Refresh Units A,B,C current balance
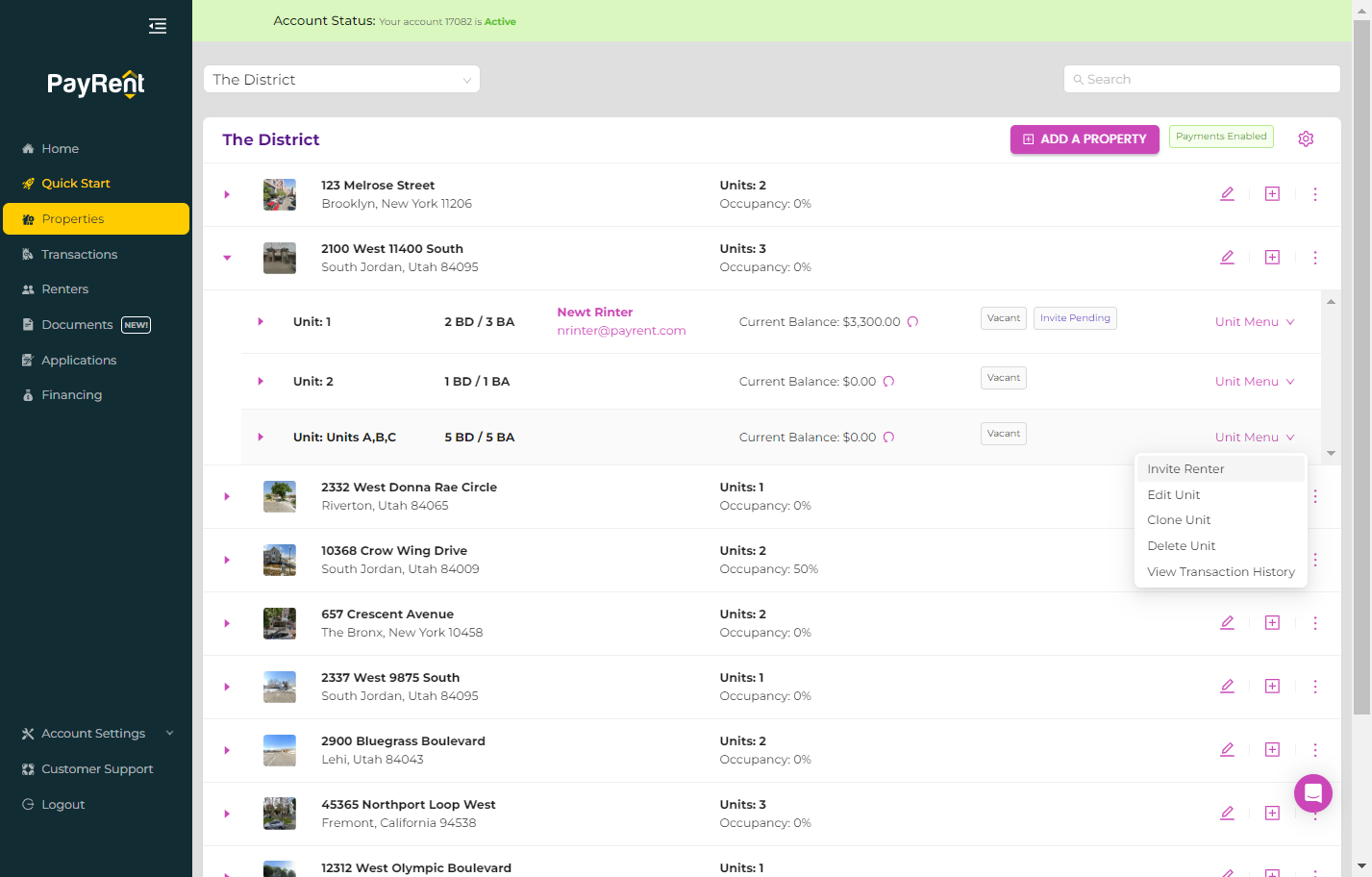The width and height of the screenshot is (1372, 877). pyautogui.click(x=888, y=438)
